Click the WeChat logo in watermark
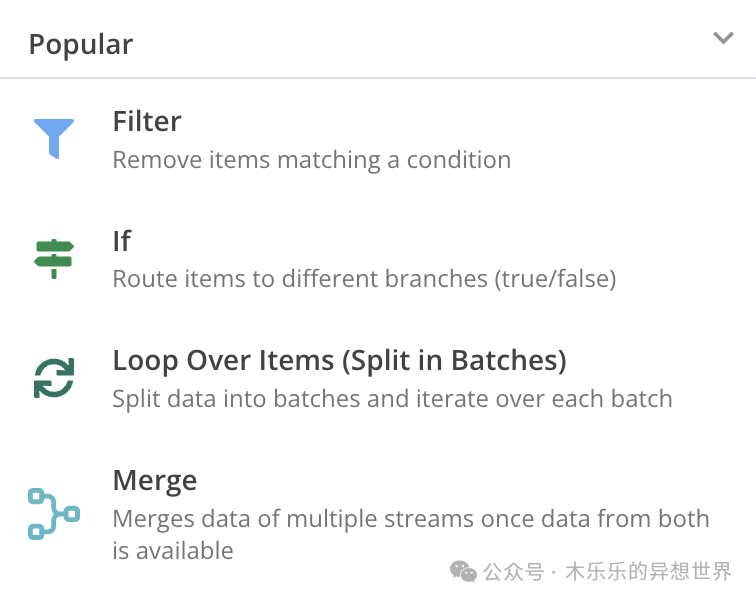This screenshot has width=756, height=602. 463,572
